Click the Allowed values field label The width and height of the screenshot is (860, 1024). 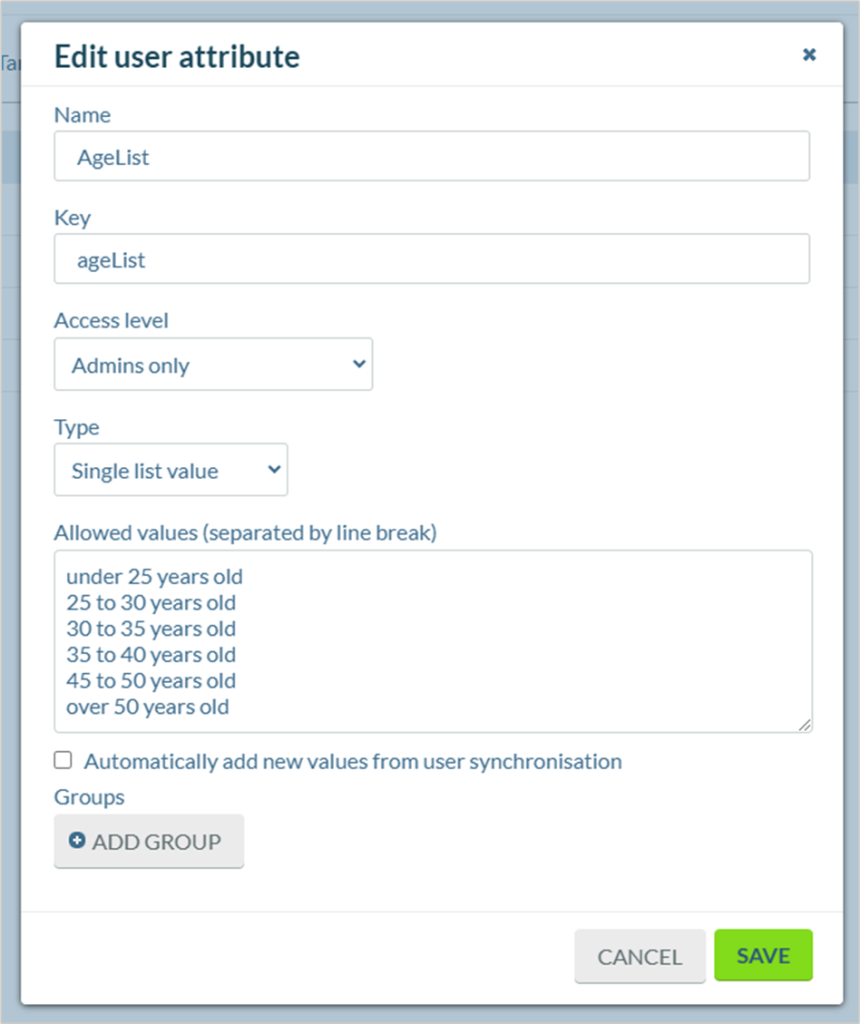pyautogui.click(x=246, y=533)
